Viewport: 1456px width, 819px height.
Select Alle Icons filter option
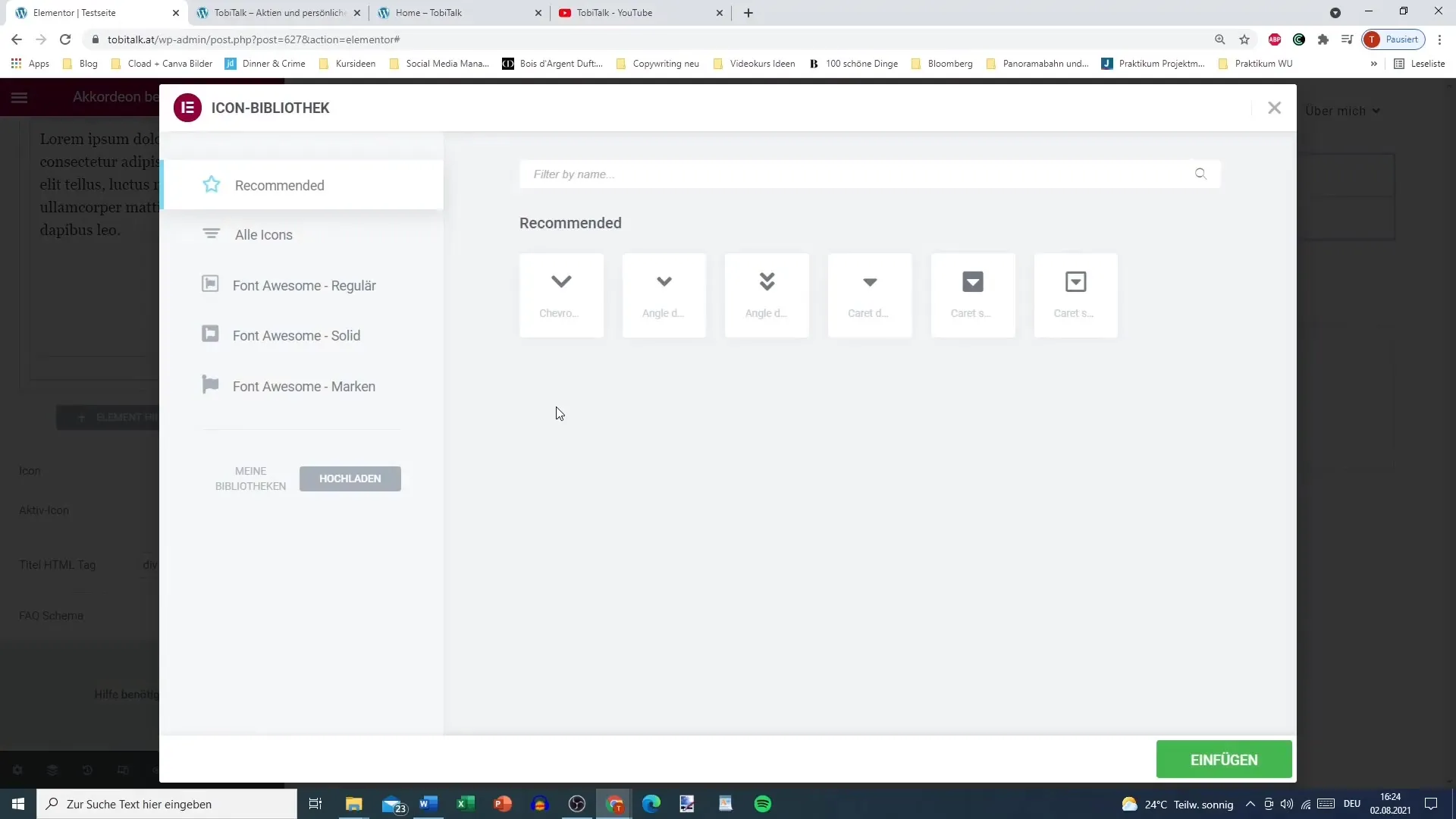[x=265, y=235]
